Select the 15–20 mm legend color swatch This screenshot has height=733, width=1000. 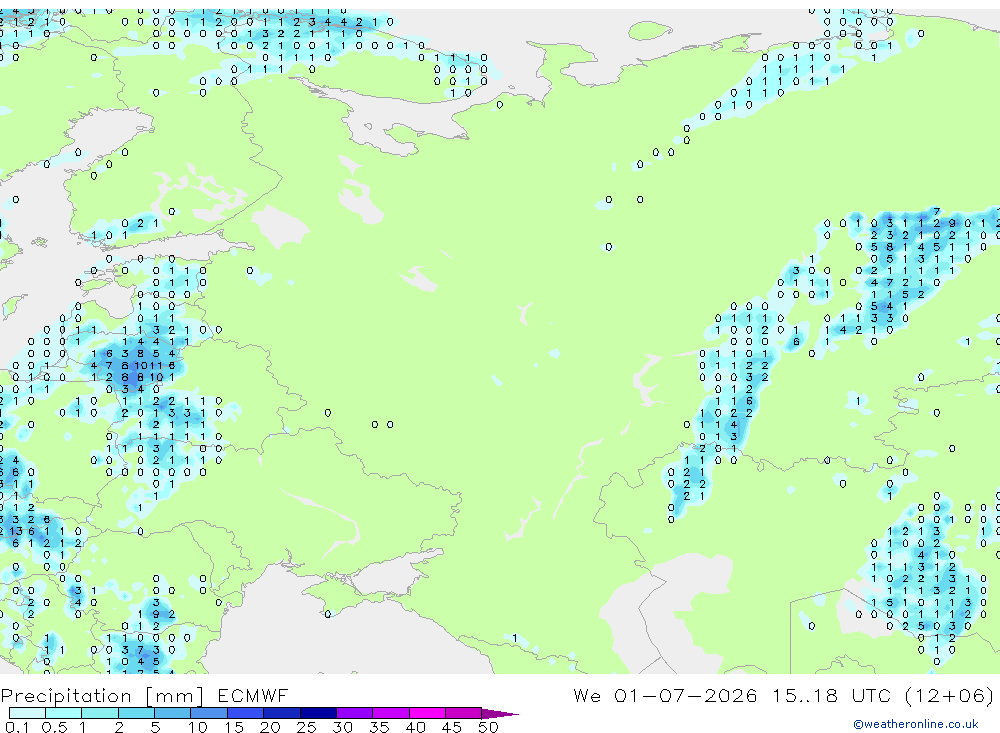click(245, 713)
